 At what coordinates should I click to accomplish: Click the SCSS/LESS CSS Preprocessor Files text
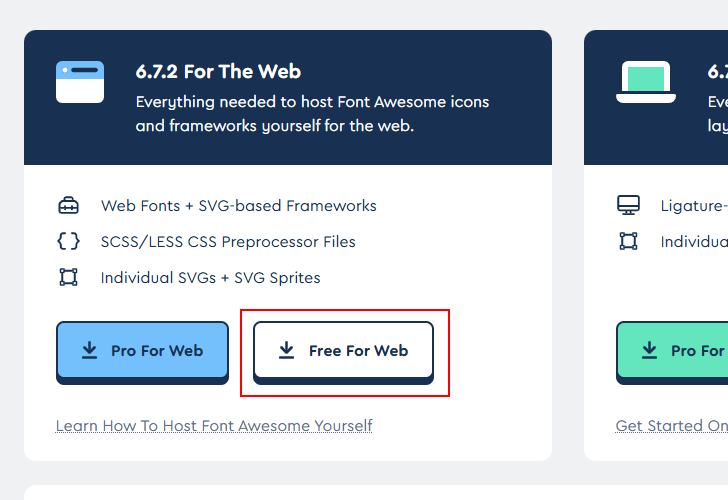coord(228,242)
